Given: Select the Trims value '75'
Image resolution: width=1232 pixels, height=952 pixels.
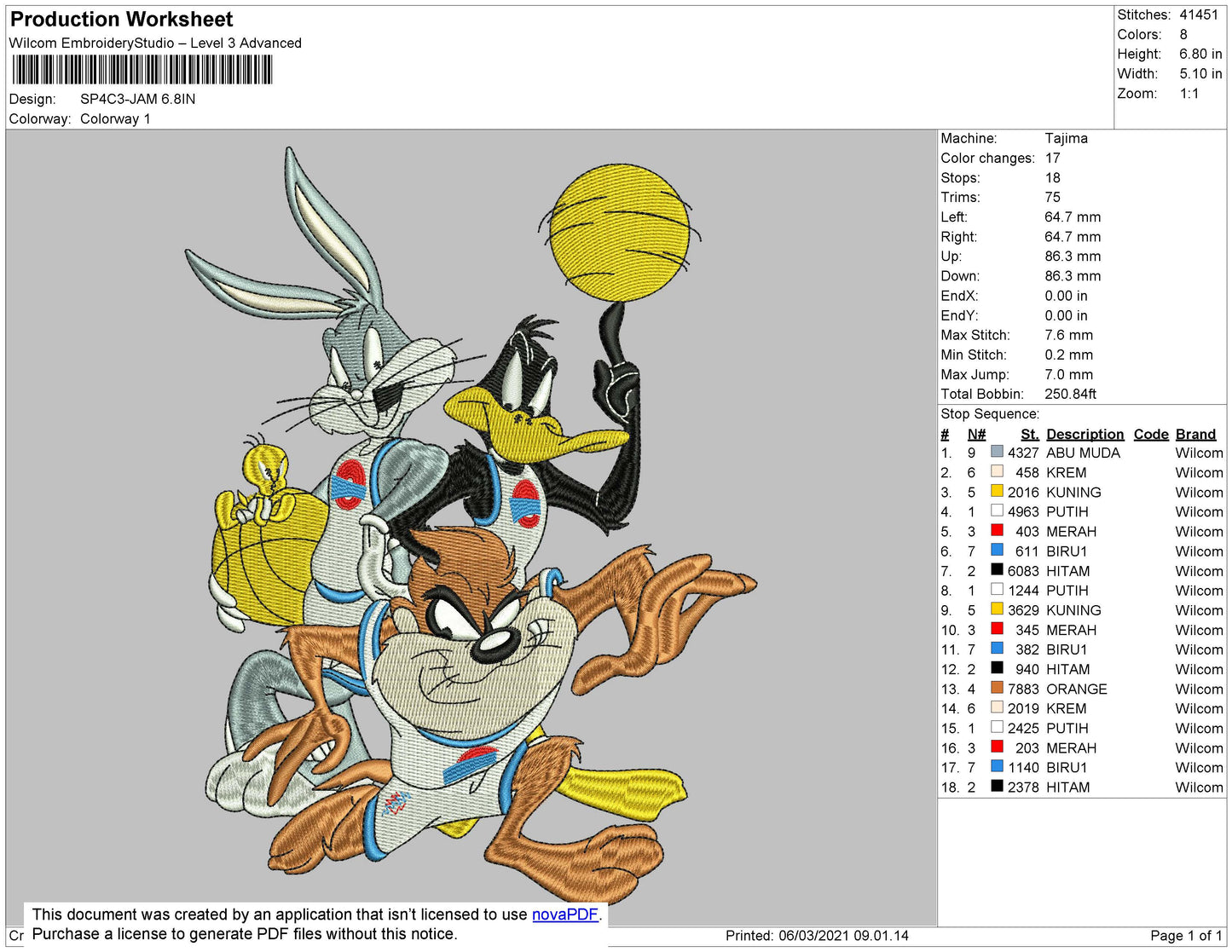Looking at the screenshot, I should click(1052, 198).
